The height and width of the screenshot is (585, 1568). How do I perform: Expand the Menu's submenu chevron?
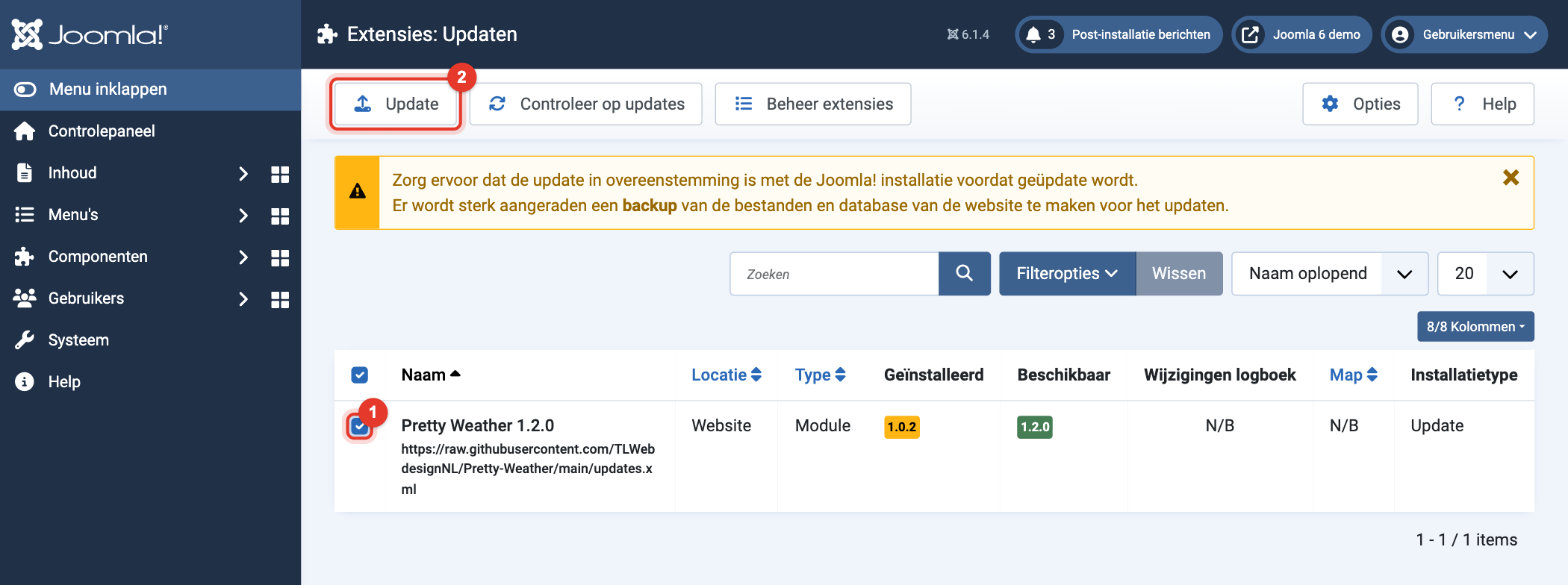coord(243,216)
